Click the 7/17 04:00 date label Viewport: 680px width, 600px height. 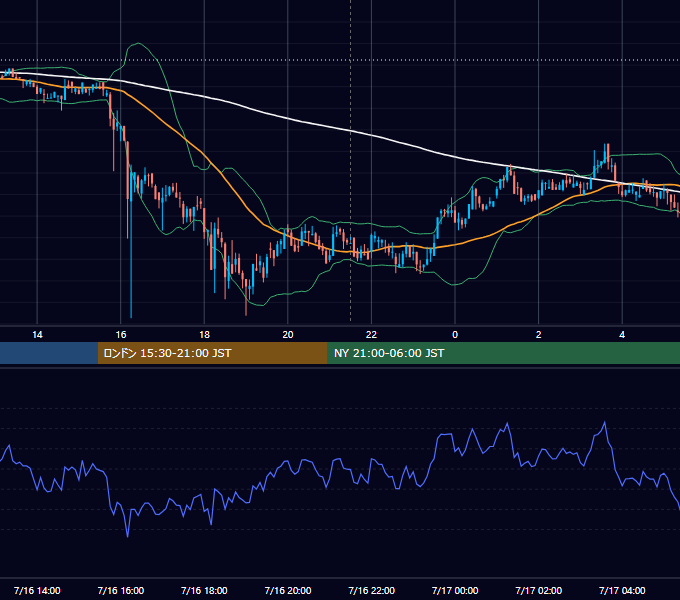(622, 590)
